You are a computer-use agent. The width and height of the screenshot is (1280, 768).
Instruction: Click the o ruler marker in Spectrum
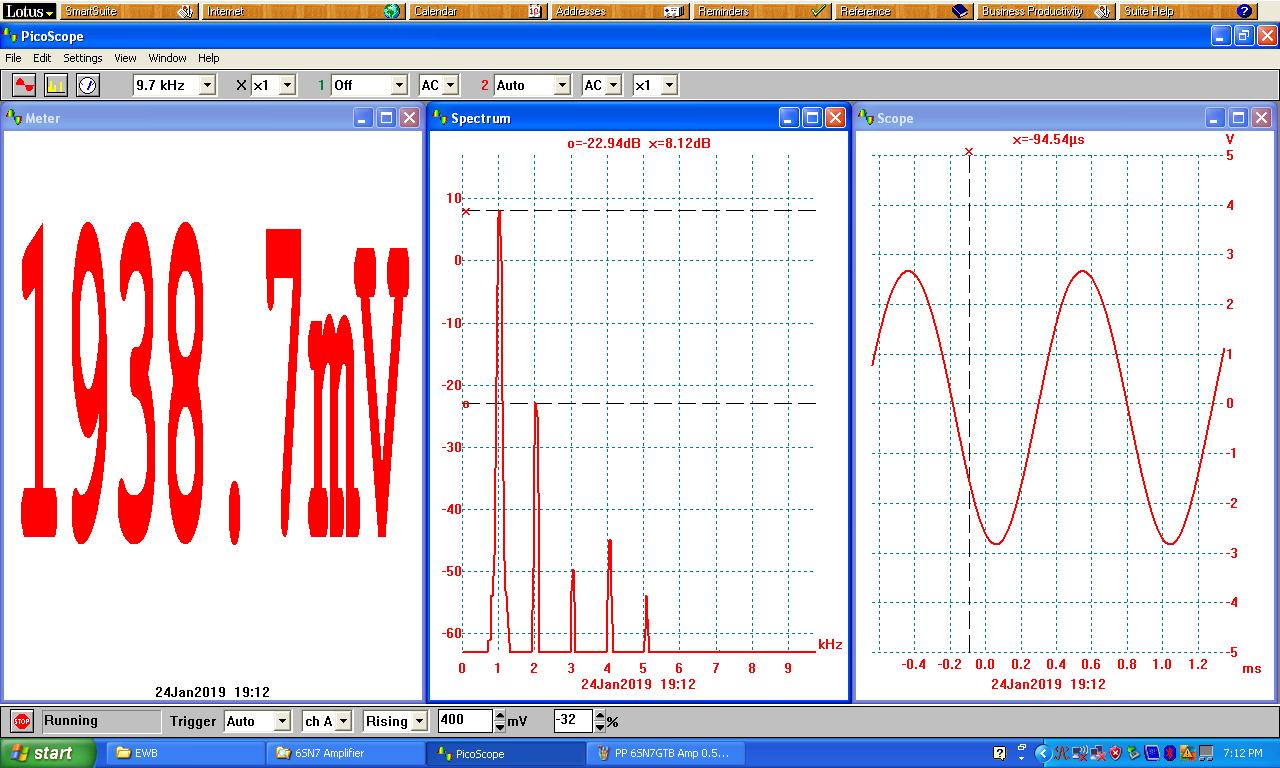(x=465, y=404)
